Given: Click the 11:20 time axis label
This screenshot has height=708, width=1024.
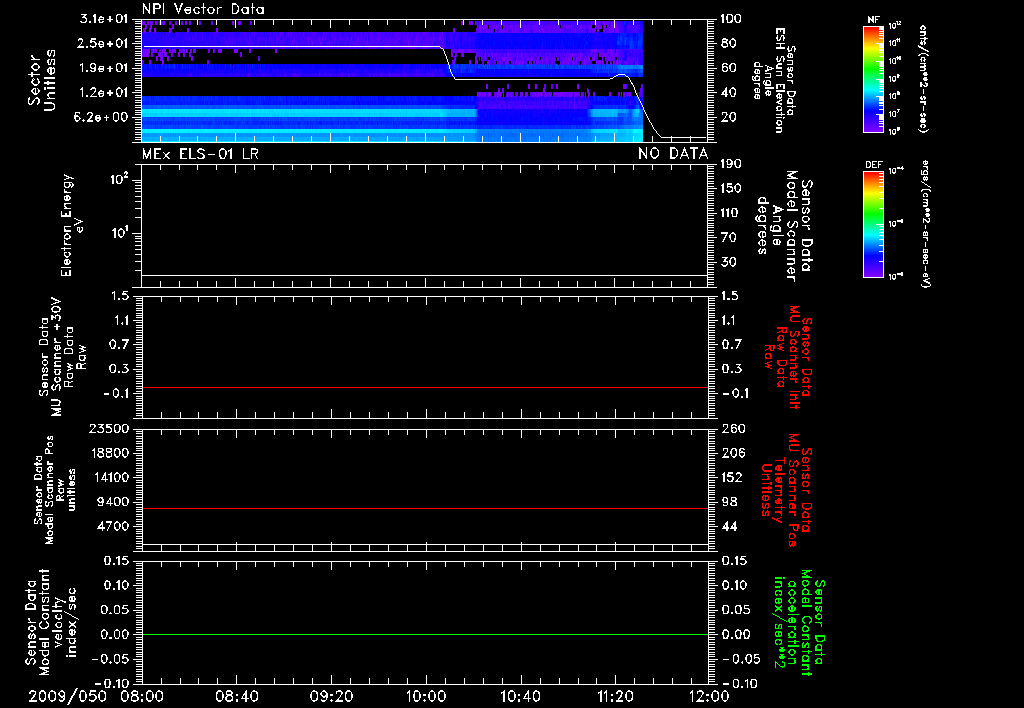Looking at the screenshot, I should tap(615, 696).
